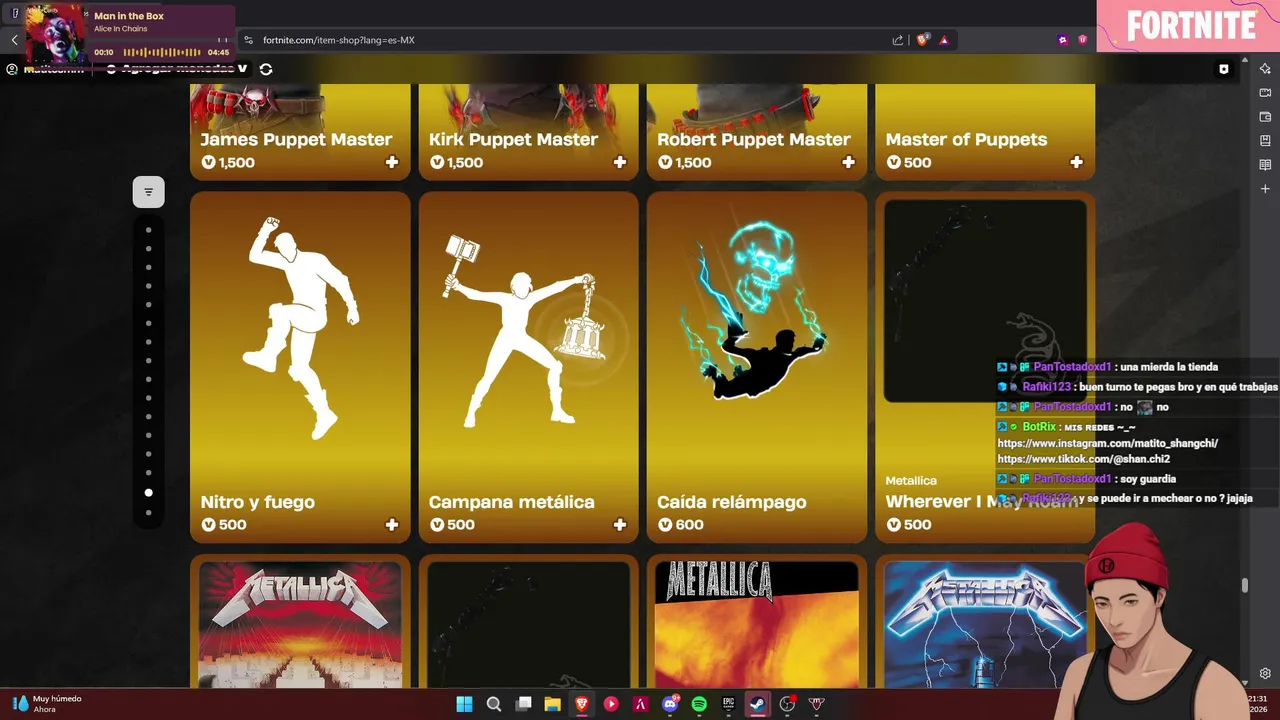Open the Brave Wallet sidebar icon
The height and width of the screenshot is (720, 1280).
click(x=1265, y=117)
